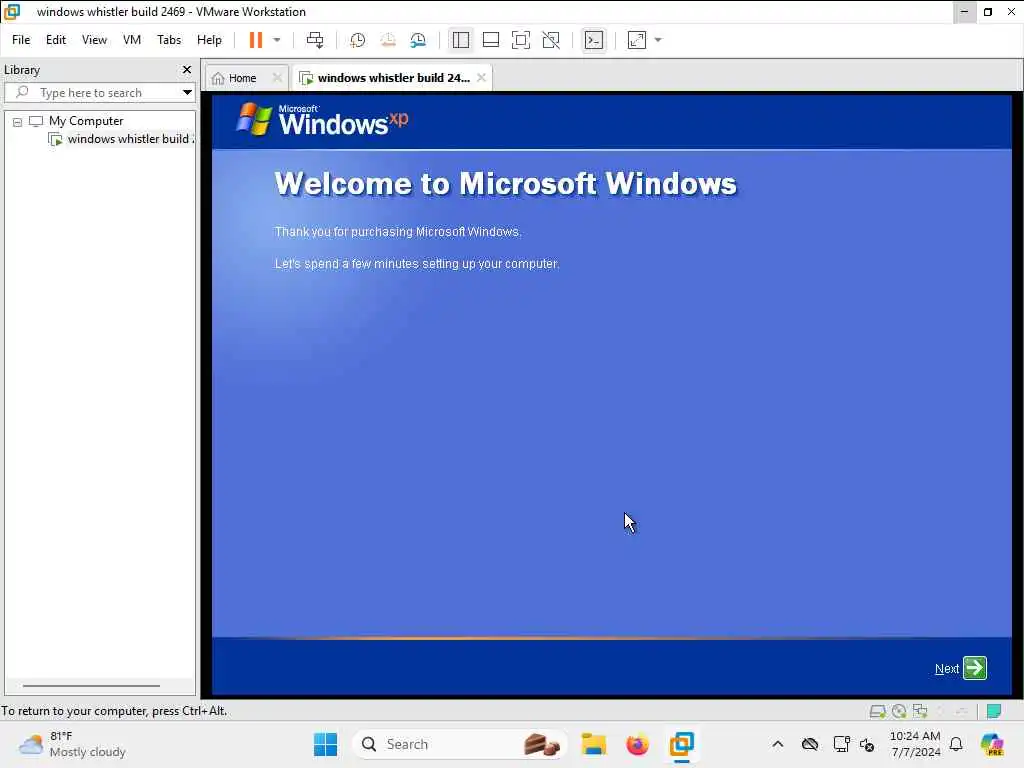
Task: Click the OneDrive tray icon
Action: 810,744
